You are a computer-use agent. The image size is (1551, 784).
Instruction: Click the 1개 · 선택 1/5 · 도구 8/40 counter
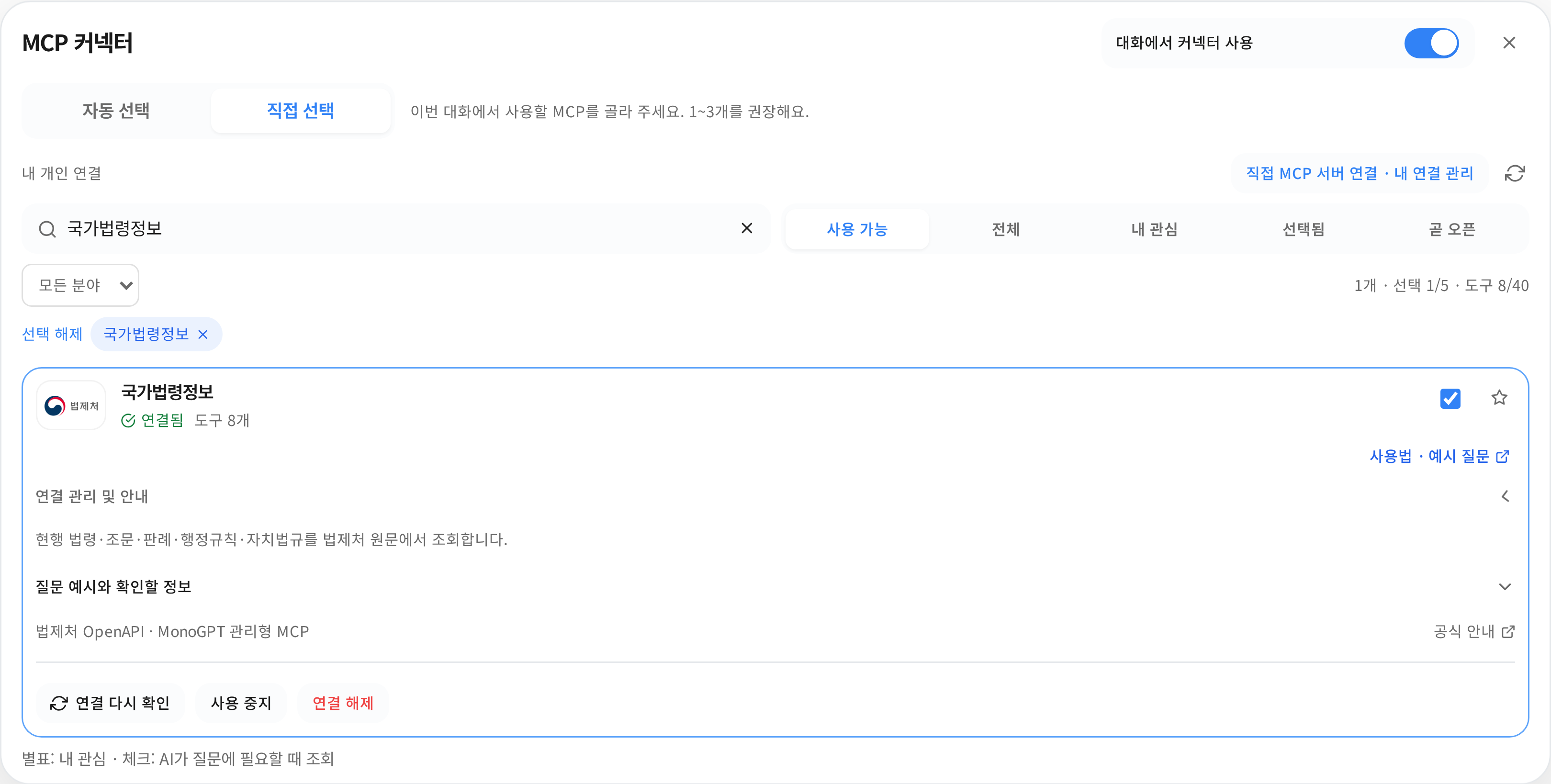pyautogui.click(x=1441, y=285)
